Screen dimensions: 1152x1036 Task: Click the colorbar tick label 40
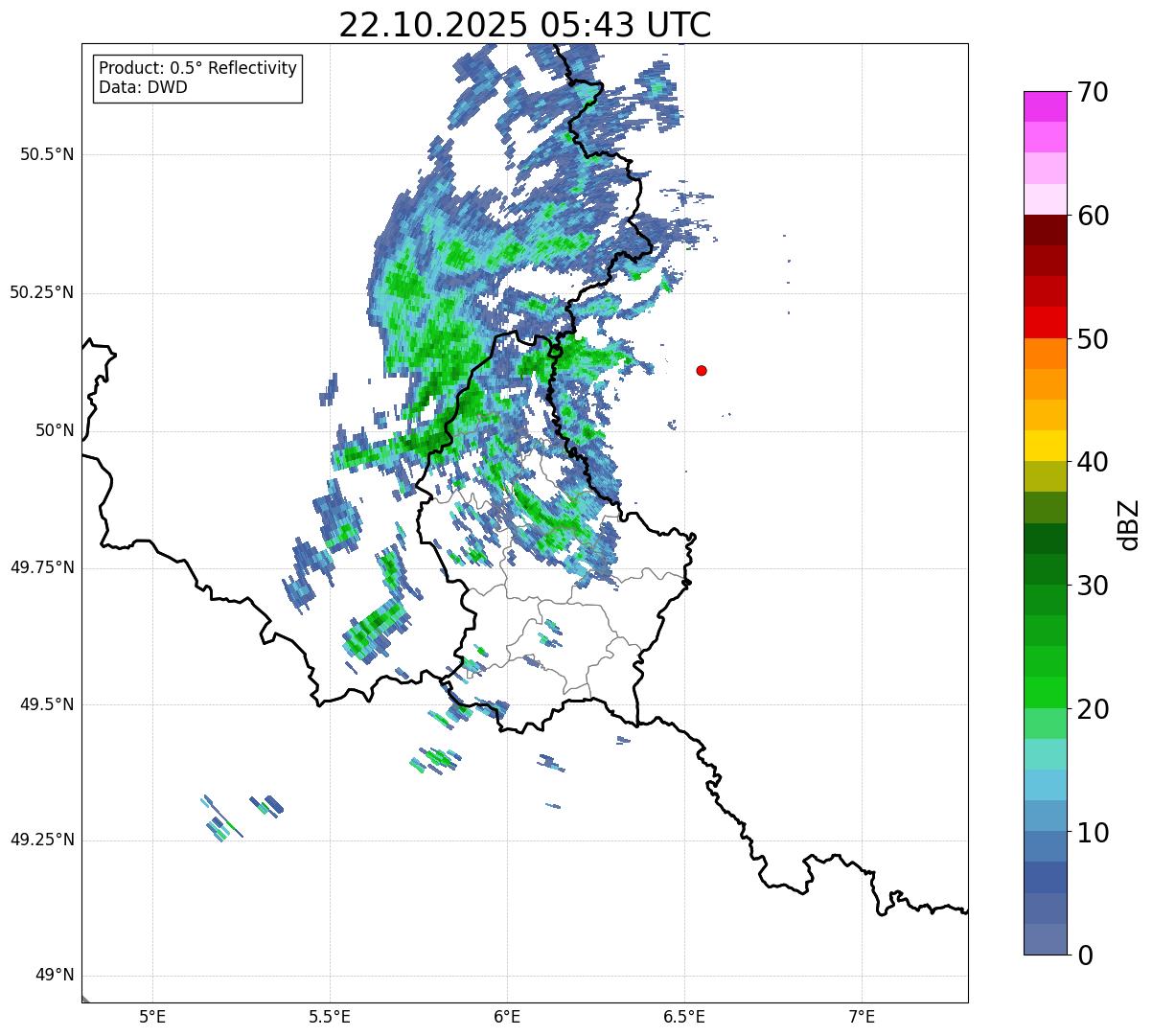coord(1093,462)
